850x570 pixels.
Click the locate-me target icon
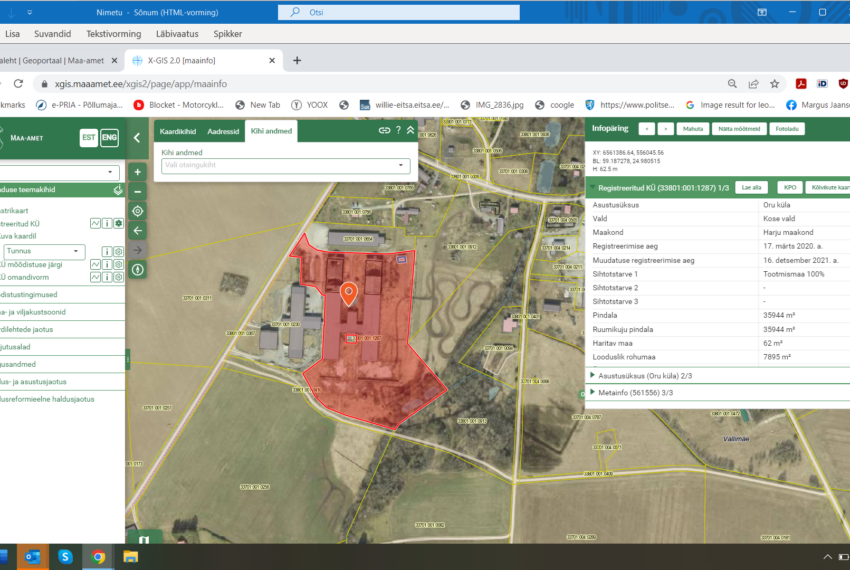point(138,211)
